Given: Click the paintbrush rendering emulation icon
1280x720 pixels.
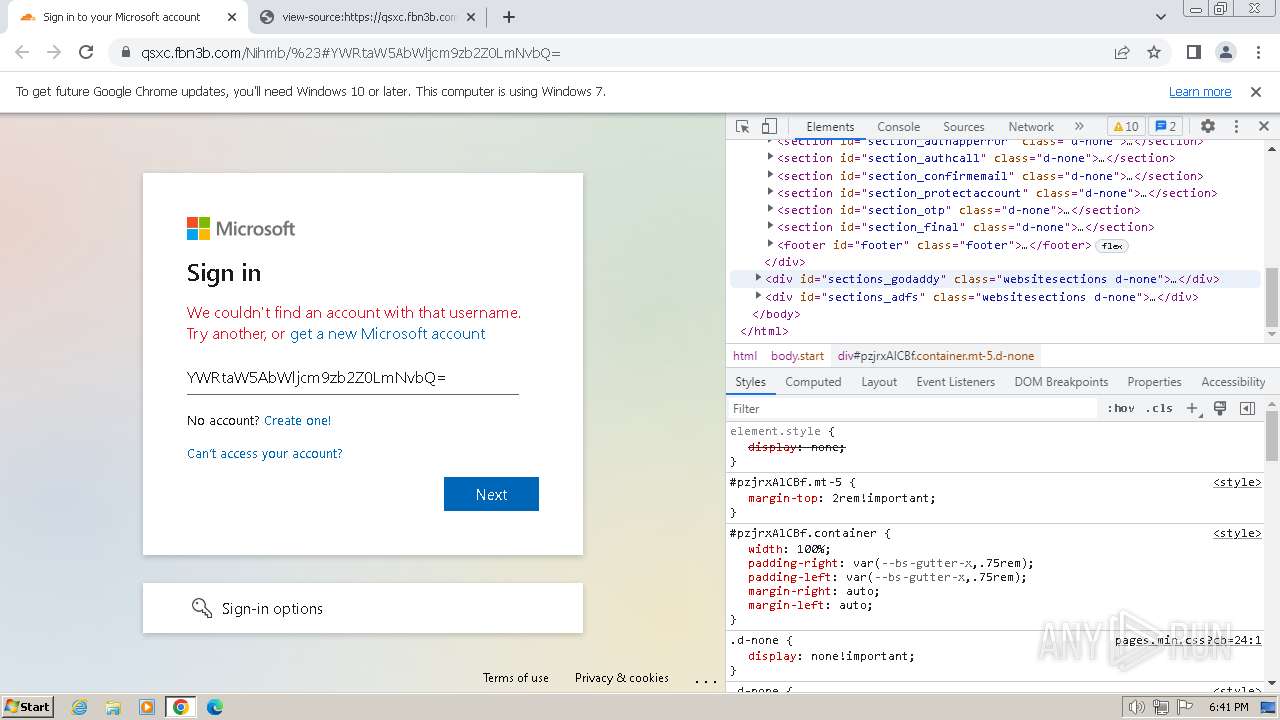Looking at the screenshot, I should 1220,408.
